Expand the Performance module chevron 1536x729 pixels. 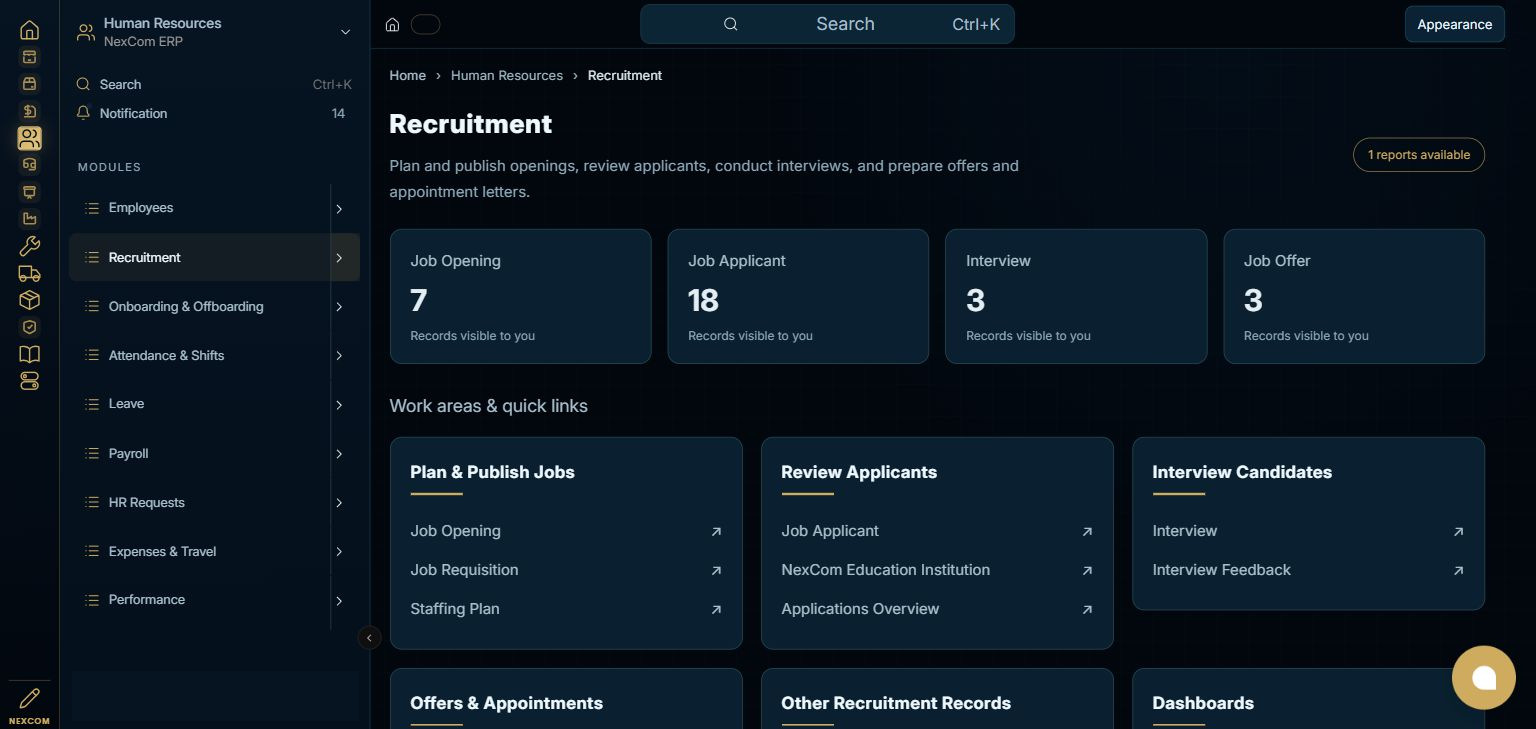pyautogui.click(x=339, y=601)
